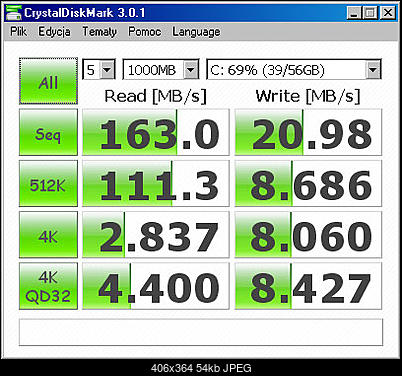This screenshot has width=402, height=376.
Task: Click the CrystalDiskMark title bar icon
Action: point(14,13)
